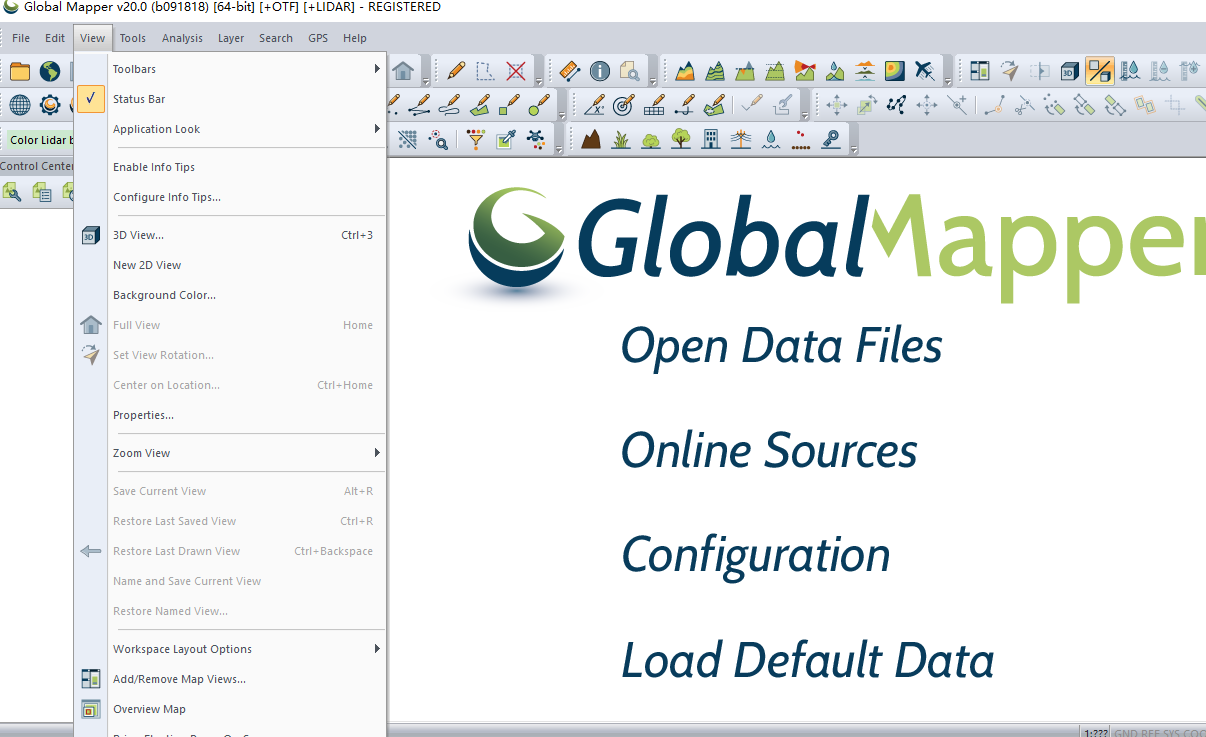Click the zoom scale field in status bar

[1092, 731]
